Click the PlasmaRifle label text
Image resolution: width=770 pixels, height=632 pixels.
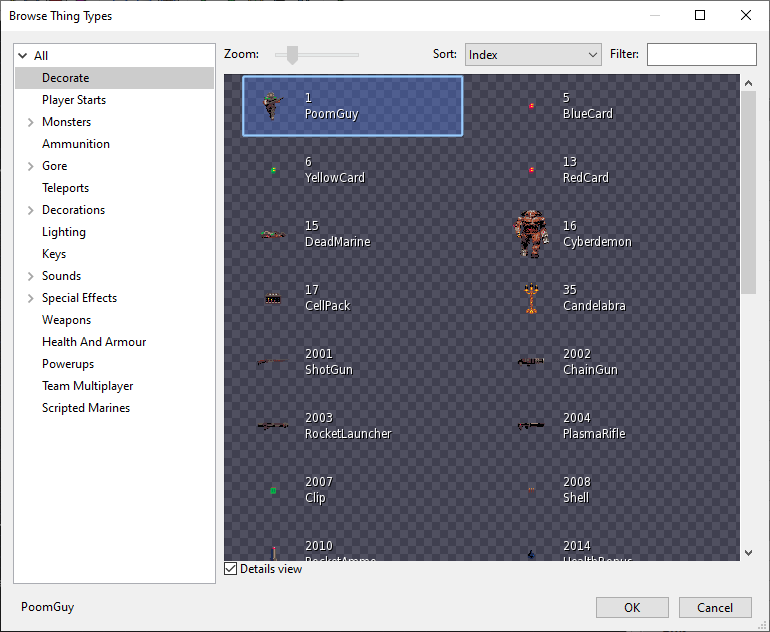point(594,434)
